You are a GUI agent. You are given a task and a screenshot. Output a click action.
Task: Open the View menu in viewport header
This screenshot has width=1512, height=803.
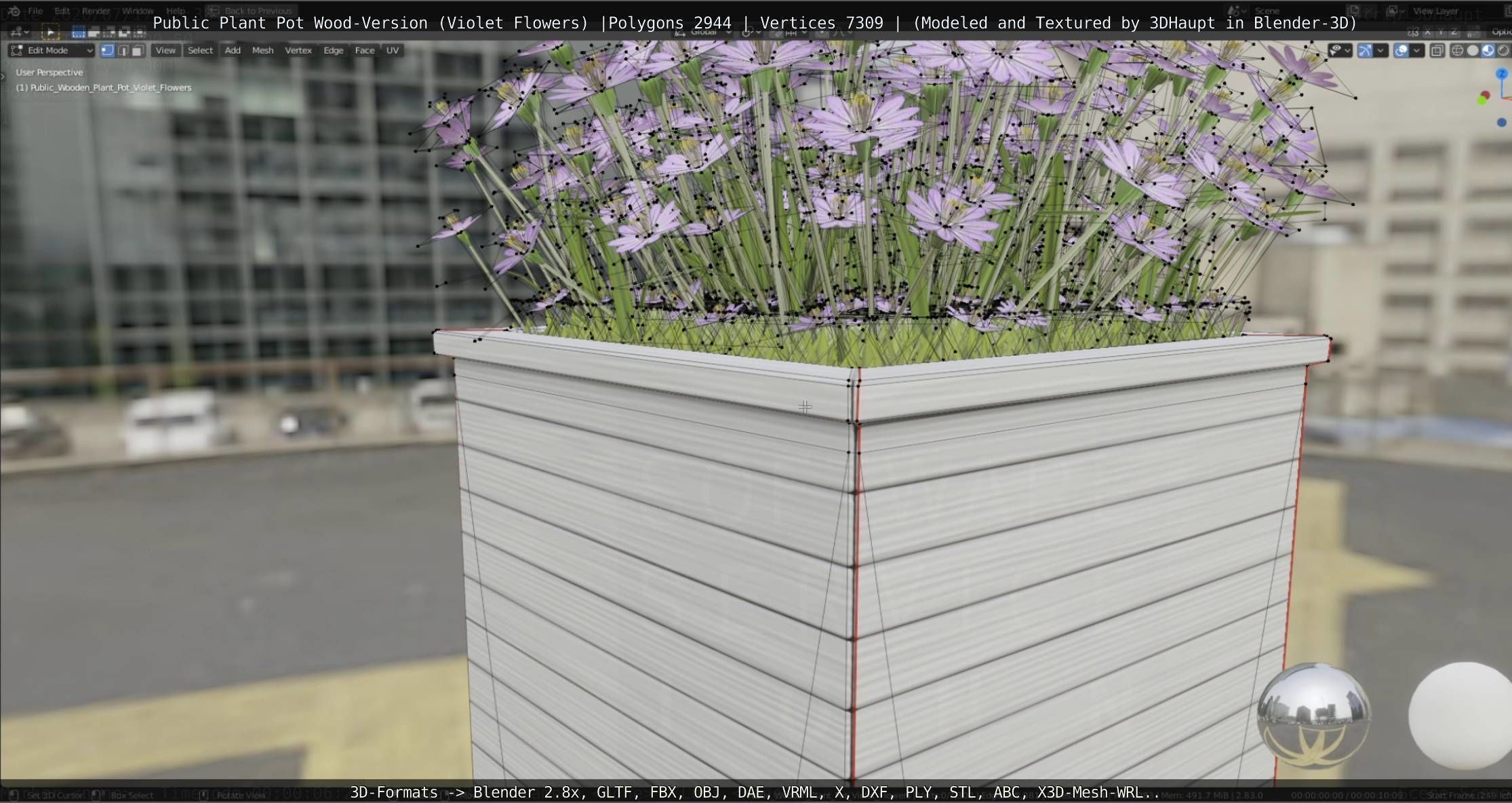point(165,50)
